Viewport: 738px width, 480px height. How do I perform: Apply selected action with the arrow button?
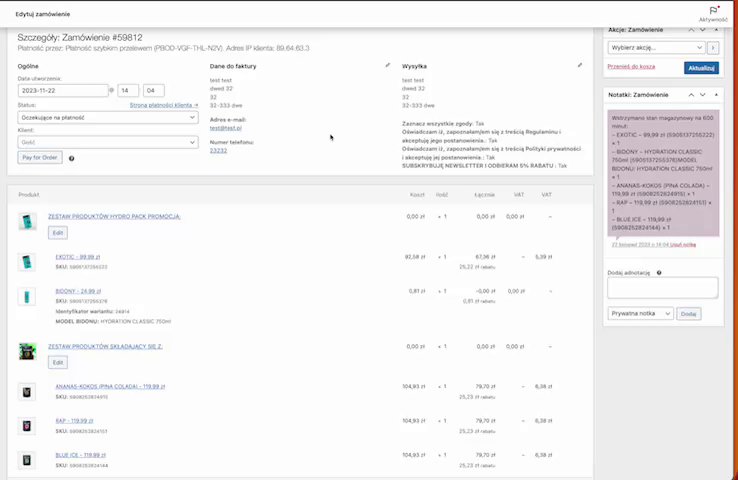point(713,48)
